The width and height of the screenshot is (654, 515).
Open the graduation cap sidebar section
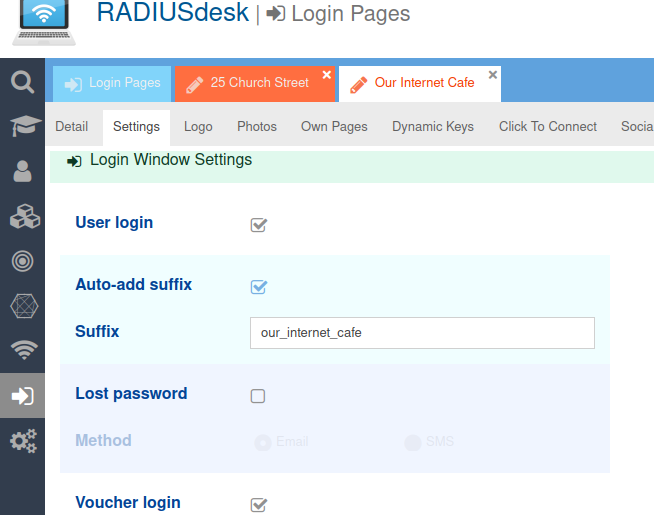pos(22,126)
